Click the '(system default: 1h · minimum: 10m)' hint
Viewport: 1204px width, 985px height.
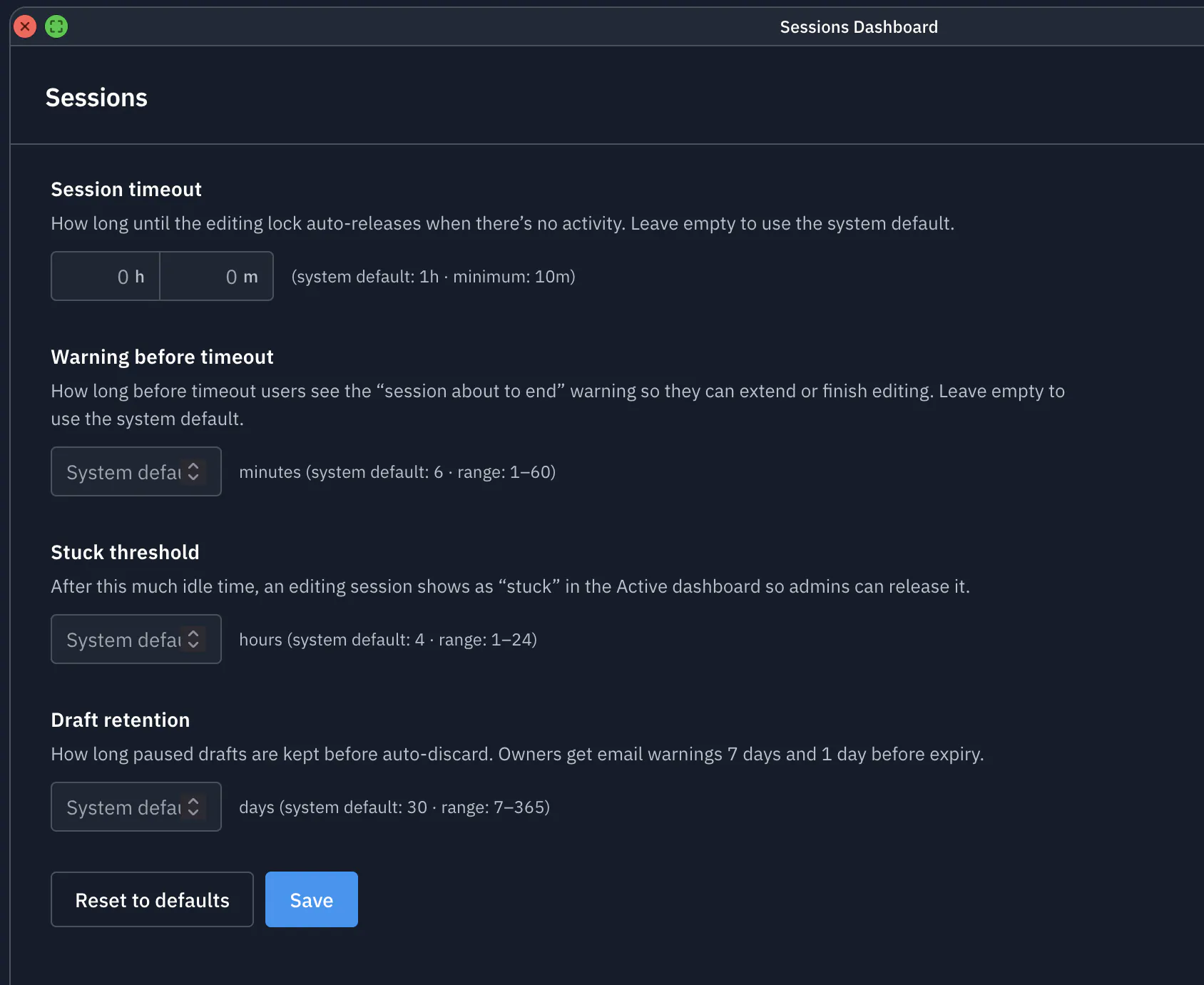coord(434,277)
